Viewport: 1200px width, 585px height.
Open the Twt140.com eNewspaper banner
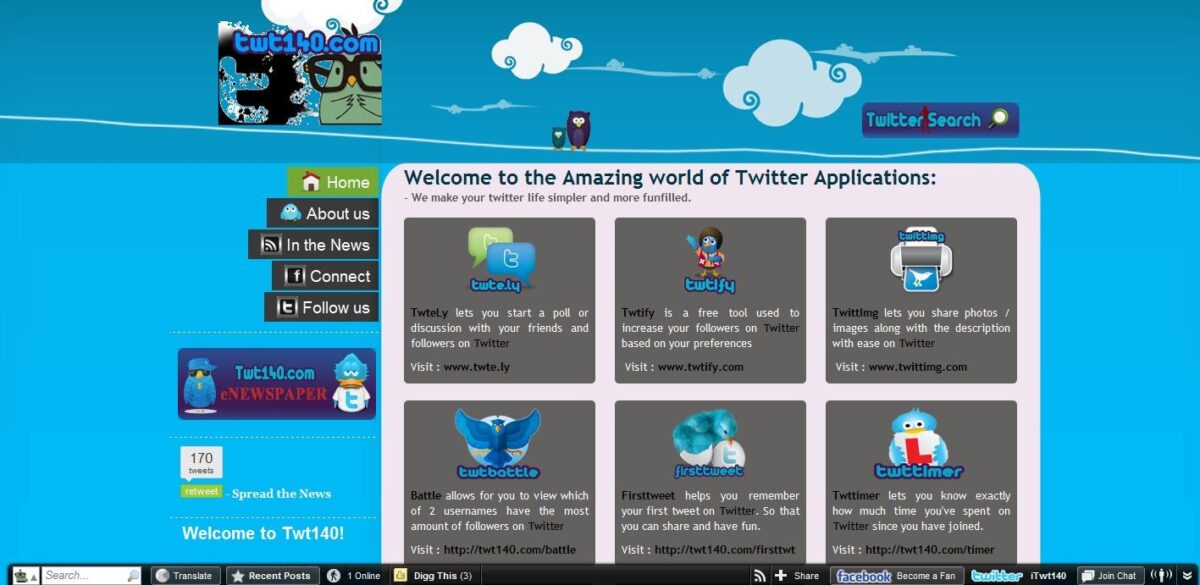click(277, 383)
